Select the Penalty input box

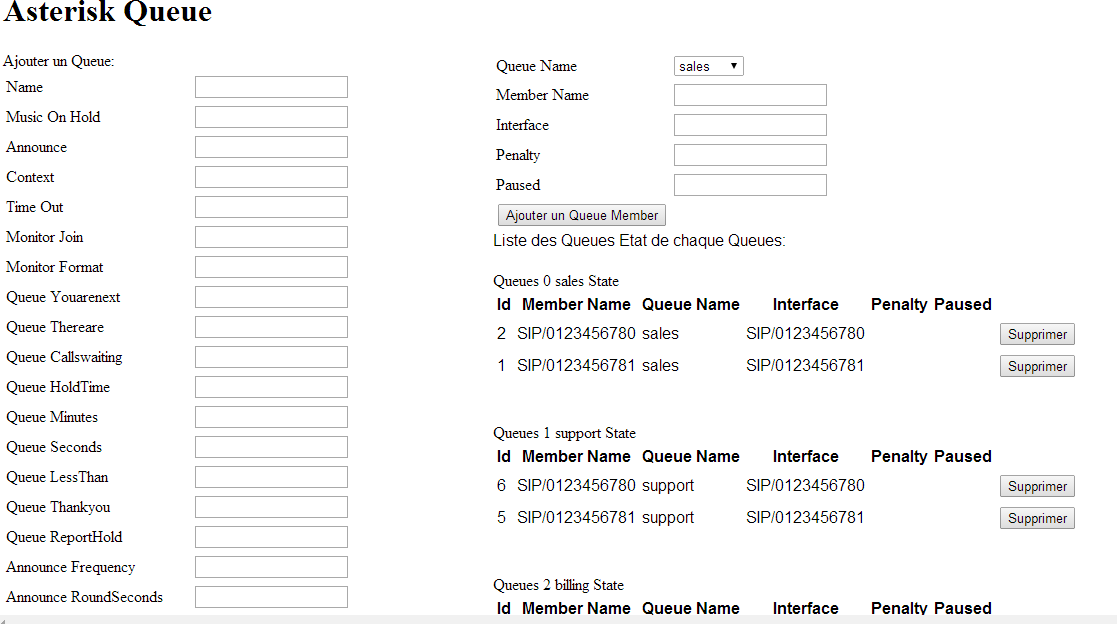pyautogui.click(x=750, y=155)
